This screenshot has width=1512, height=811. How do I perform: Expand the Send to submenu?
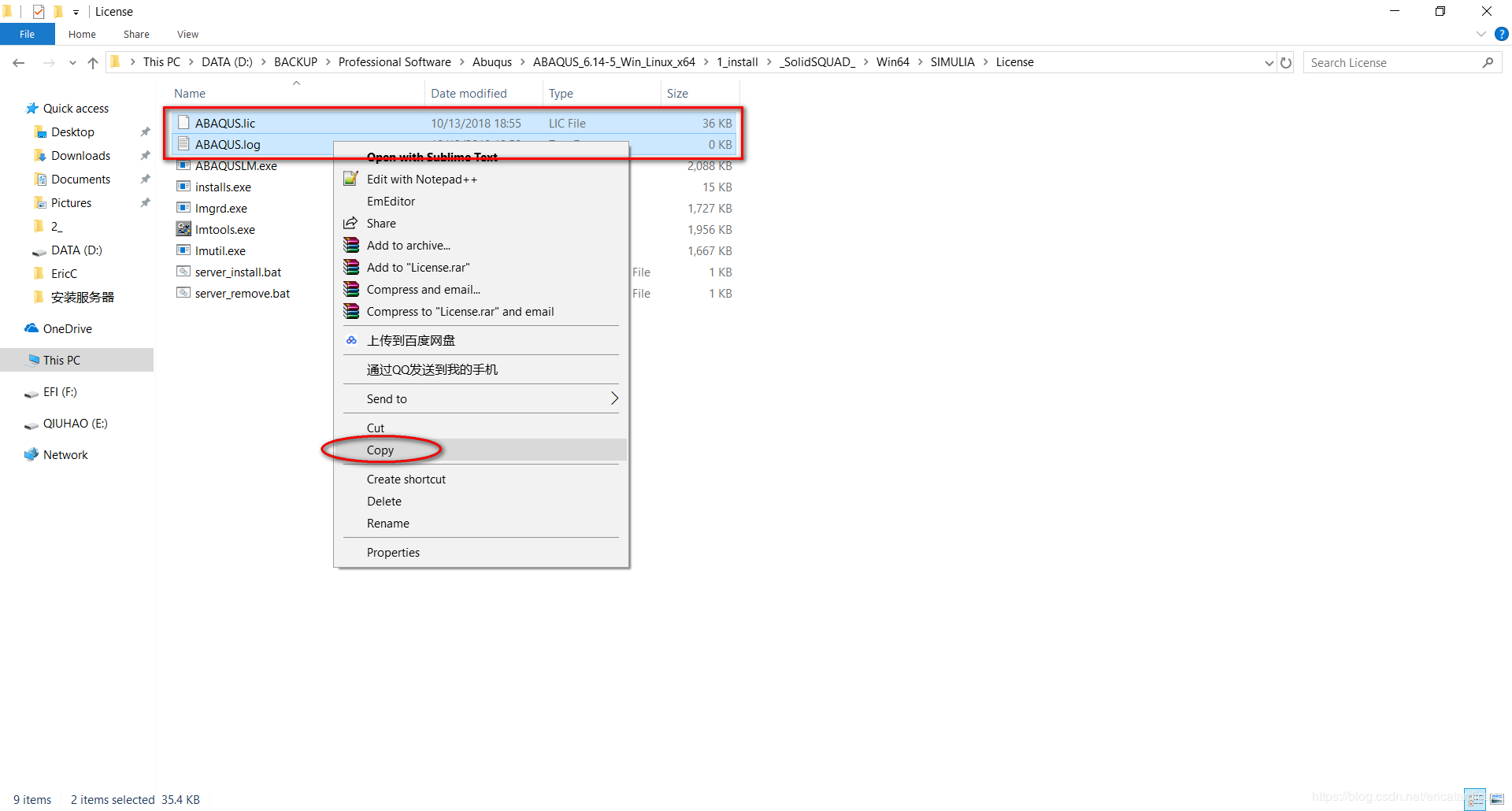[x=481, y=399]
